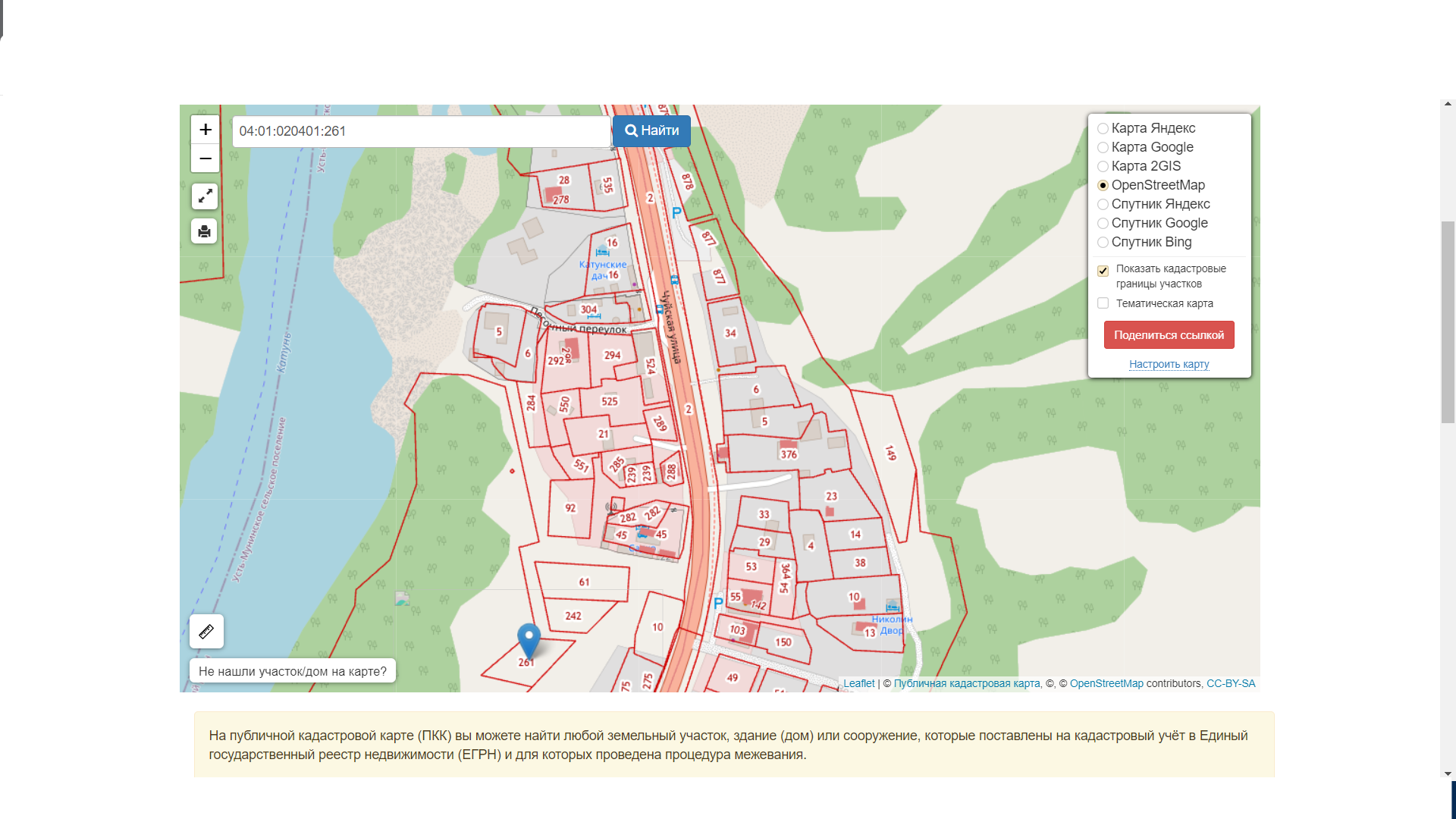The height and width of the screenshot is (819, 1456).
Task: Click the cadastral number search field
Action: click(x=421, y=131)
